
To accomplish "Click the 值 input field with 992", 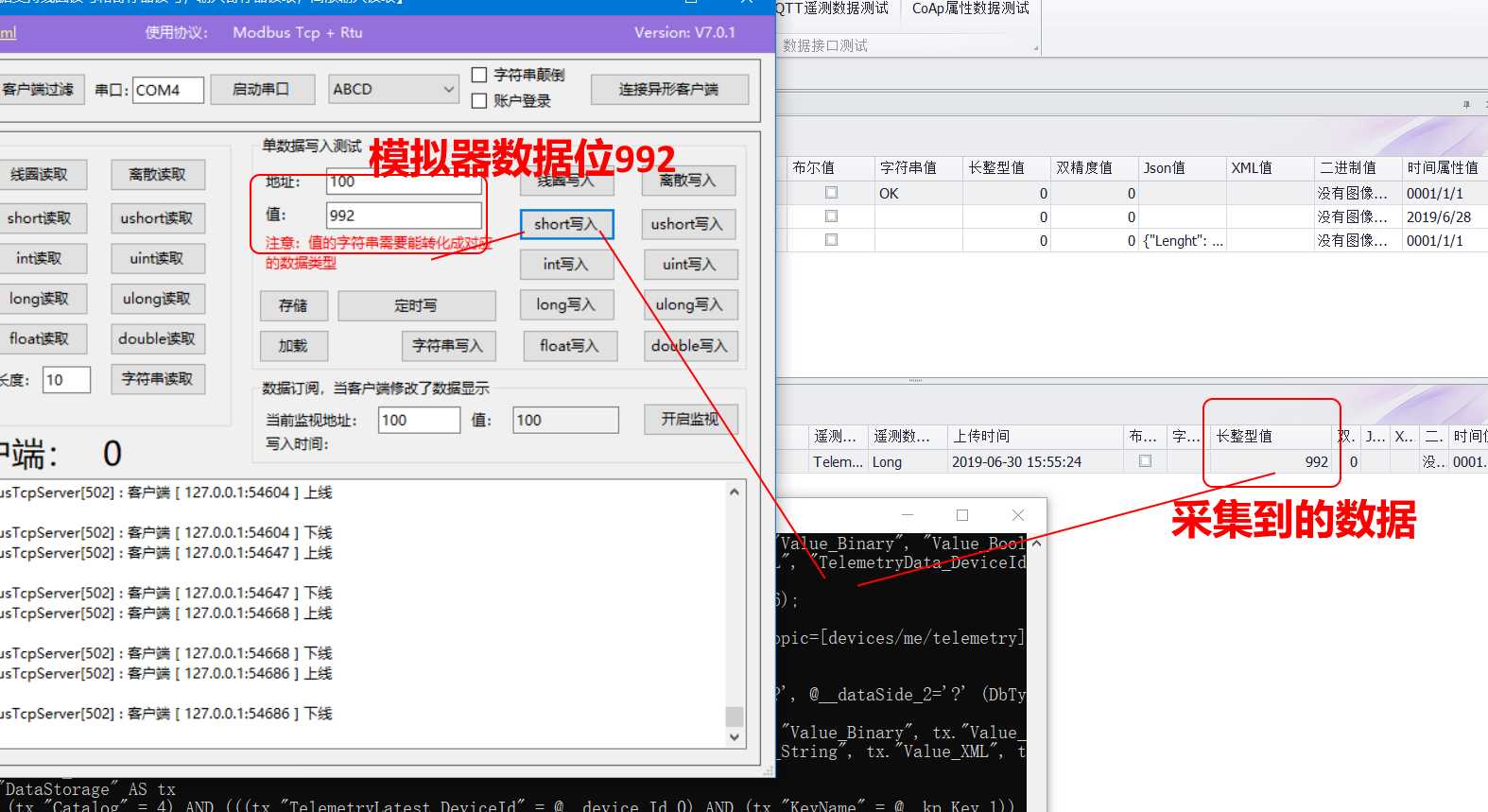I will pyautogui.click(x=404, y=216).
